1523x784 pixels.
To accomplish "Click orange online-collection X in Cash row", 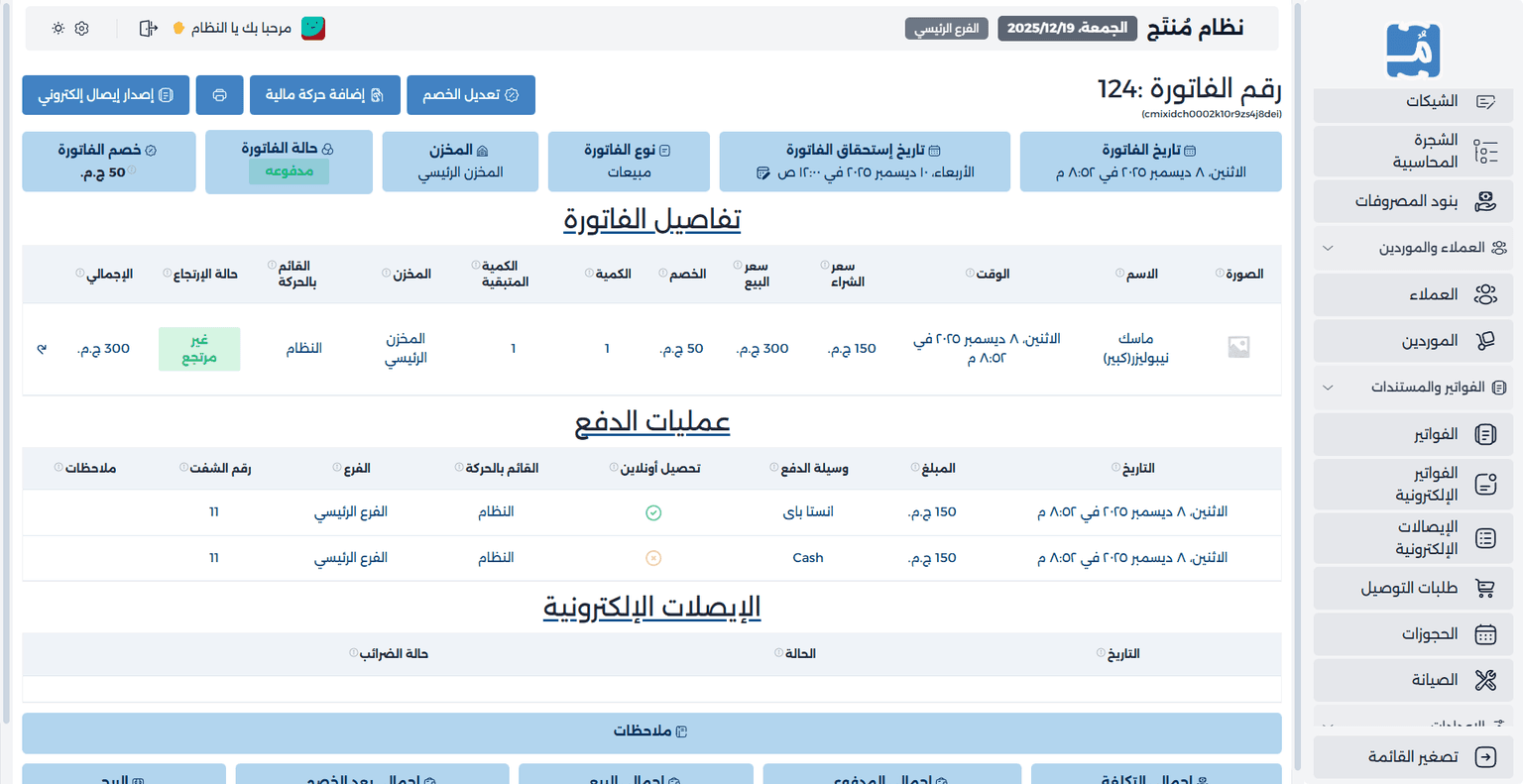I will [653, 558].
